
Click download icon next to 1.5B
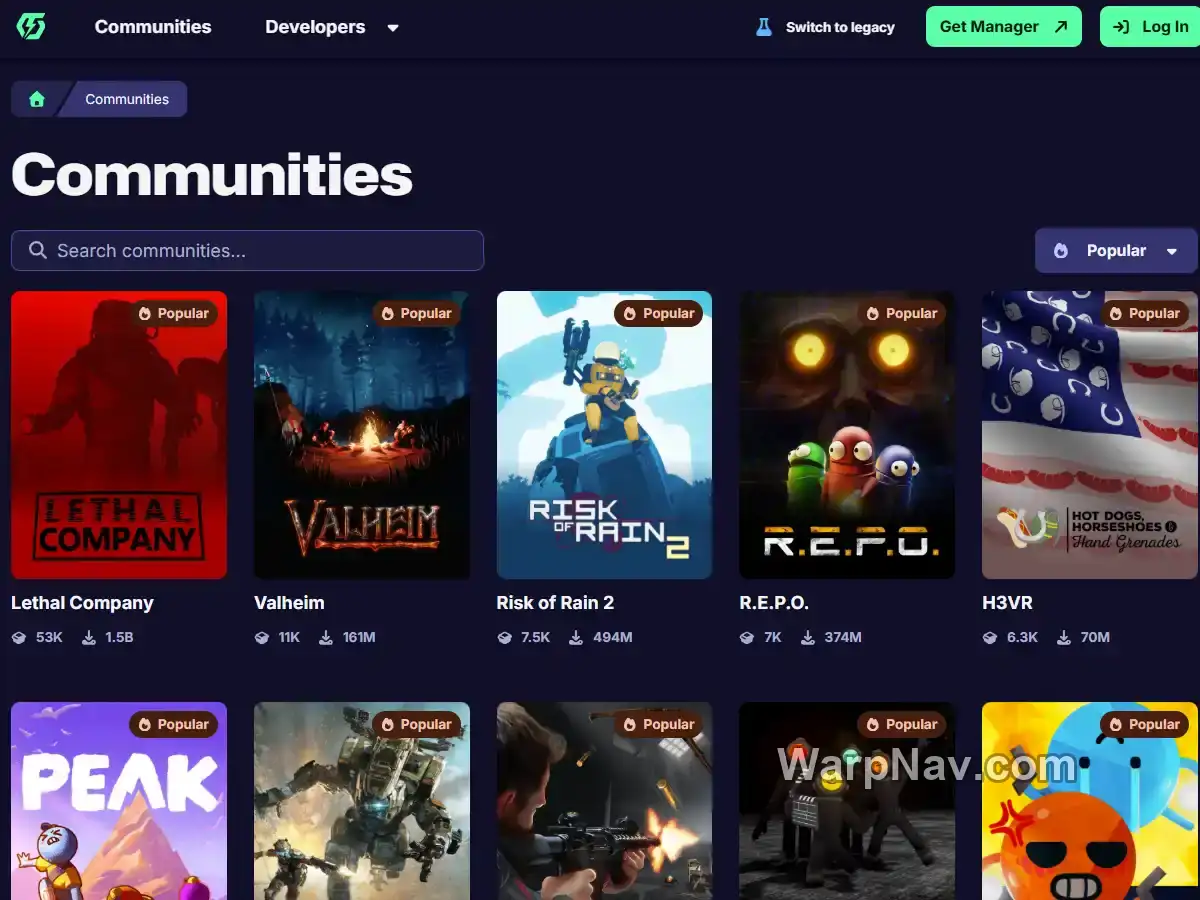tap(89, 637)
